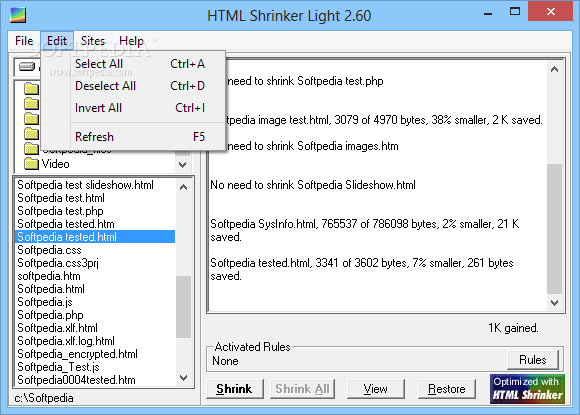The image size is (580, 415).
Task: Select Video folder in the tree
Action: pos(55,164)
